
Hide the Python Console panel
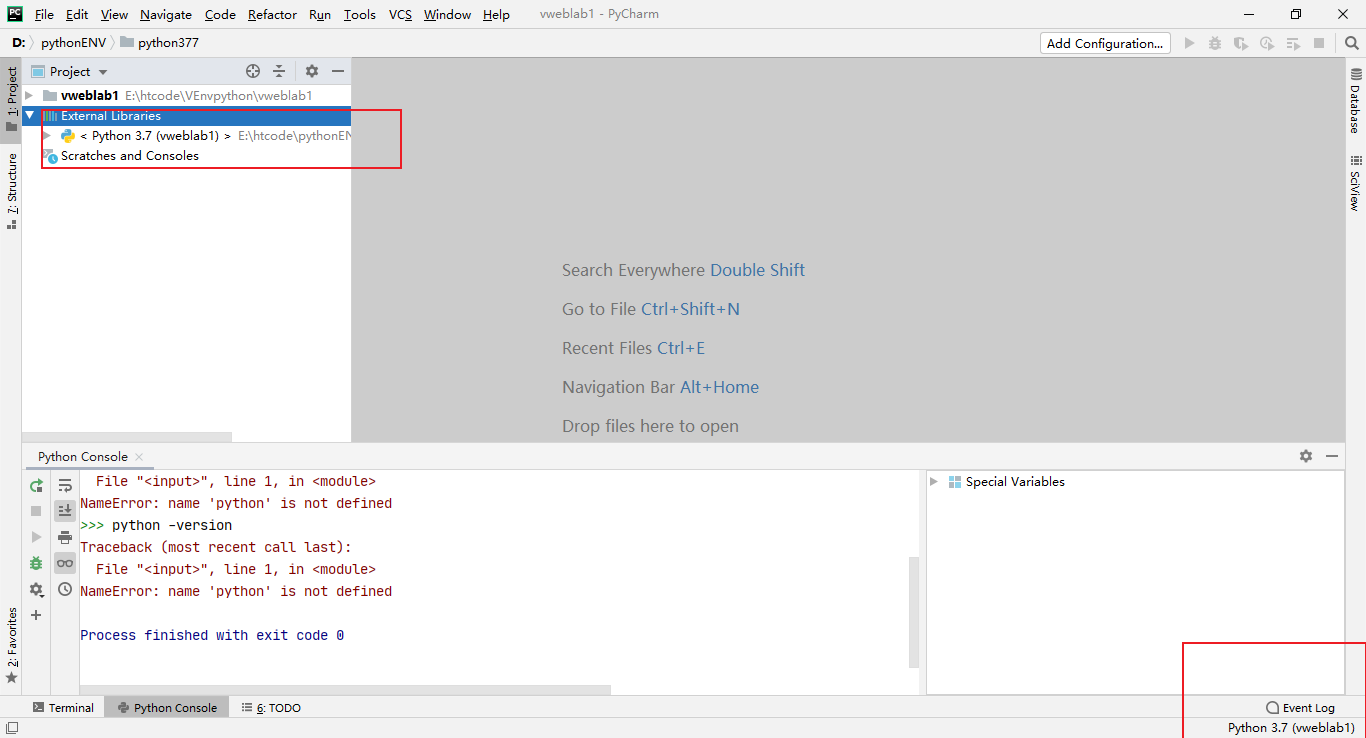(x=1332, y=456)
